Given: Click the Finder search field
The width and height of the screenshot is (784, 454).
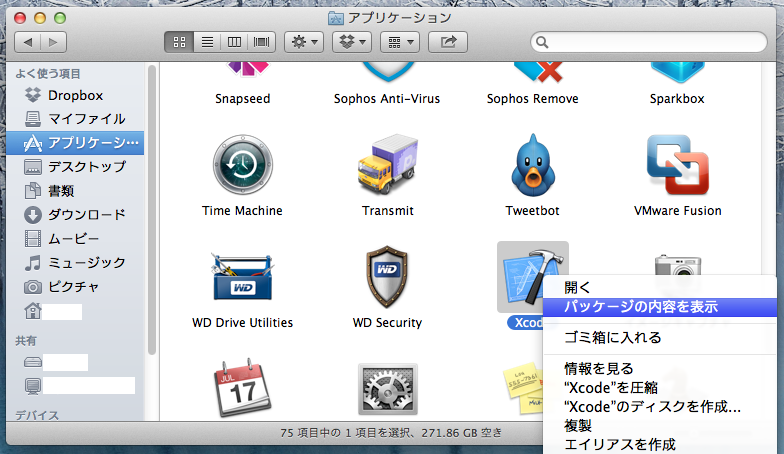Looking at the screenshot, I should 648,42.
